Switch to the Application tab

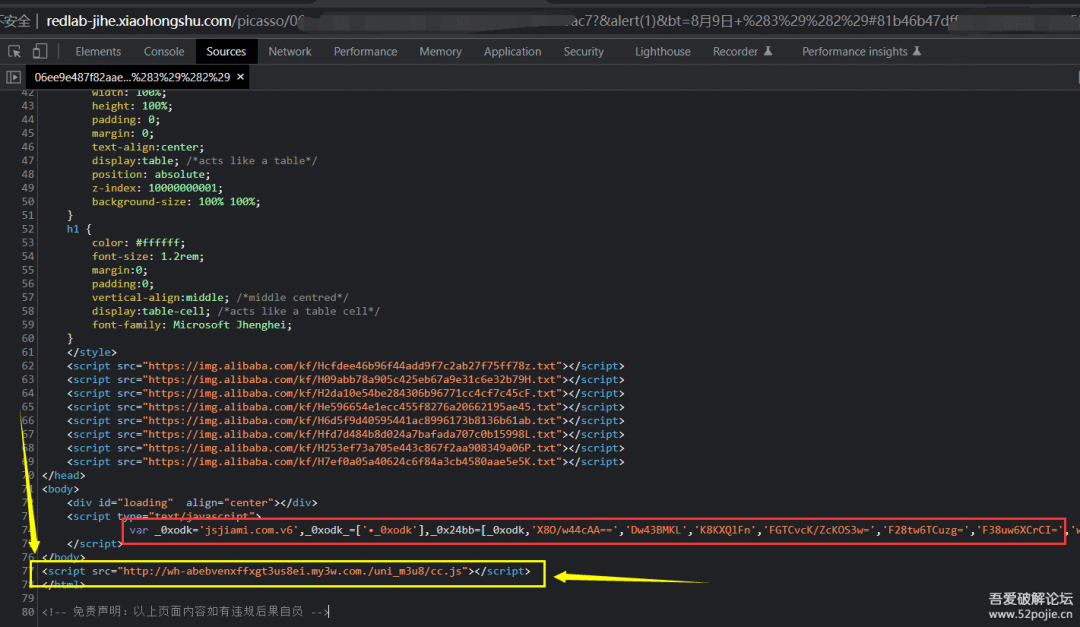click(512, 52)
